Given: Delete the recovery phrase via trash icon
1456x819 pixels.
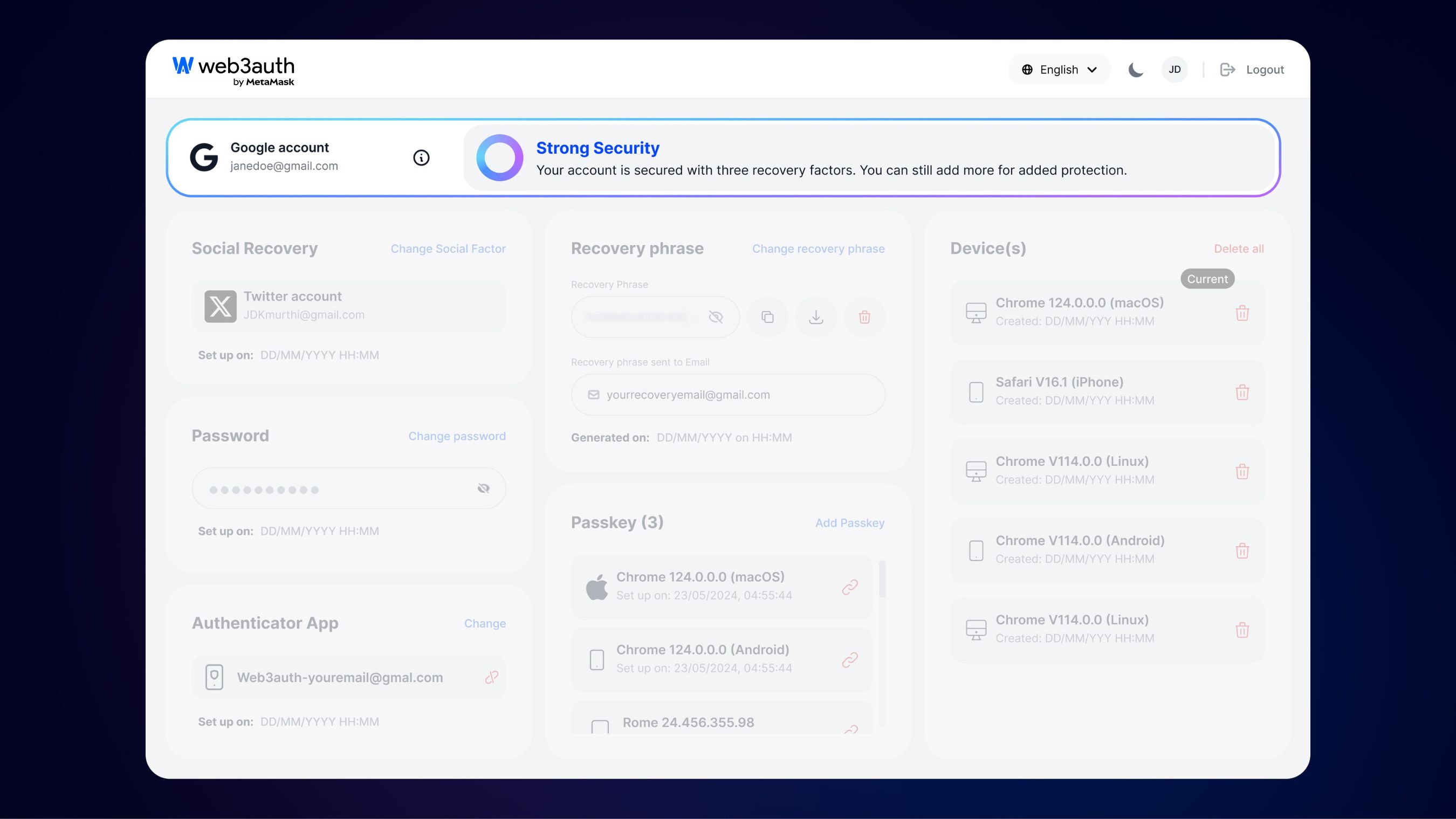Looking at the screenshot, I should (864, 316).
